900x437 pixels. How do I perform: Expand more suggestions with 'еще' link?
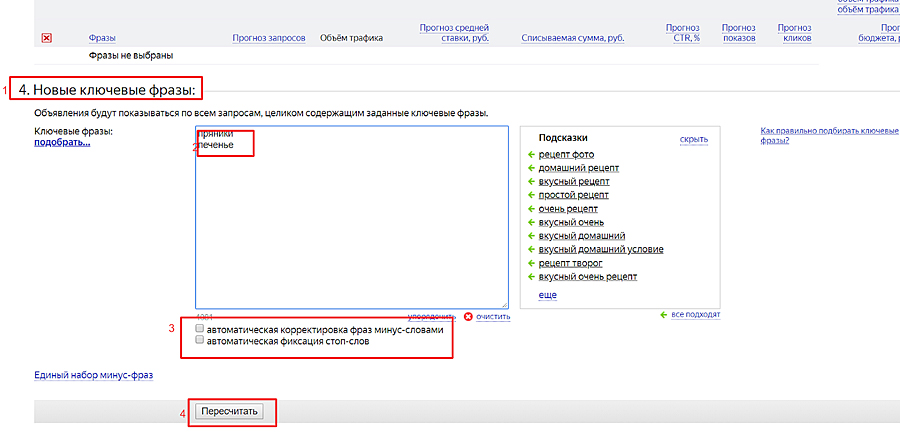pos(547,295)
